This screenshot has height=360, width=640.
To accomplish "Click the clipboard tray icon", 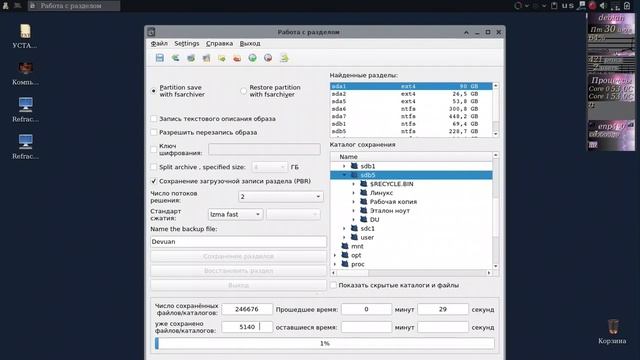I will [x=554, y=6].
